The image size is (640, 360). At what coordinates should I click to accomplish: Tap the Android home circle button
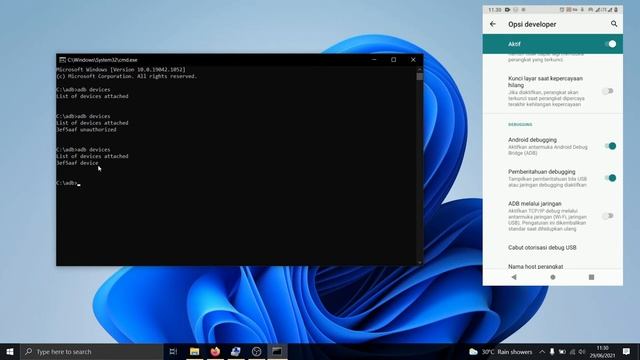(x=553, y=277)
